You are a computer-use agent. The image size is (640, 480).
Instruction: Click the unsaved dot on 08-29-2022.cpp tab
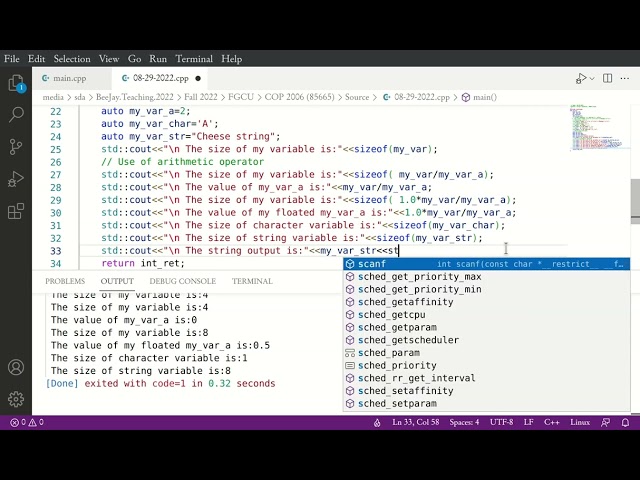click(198, 78)
